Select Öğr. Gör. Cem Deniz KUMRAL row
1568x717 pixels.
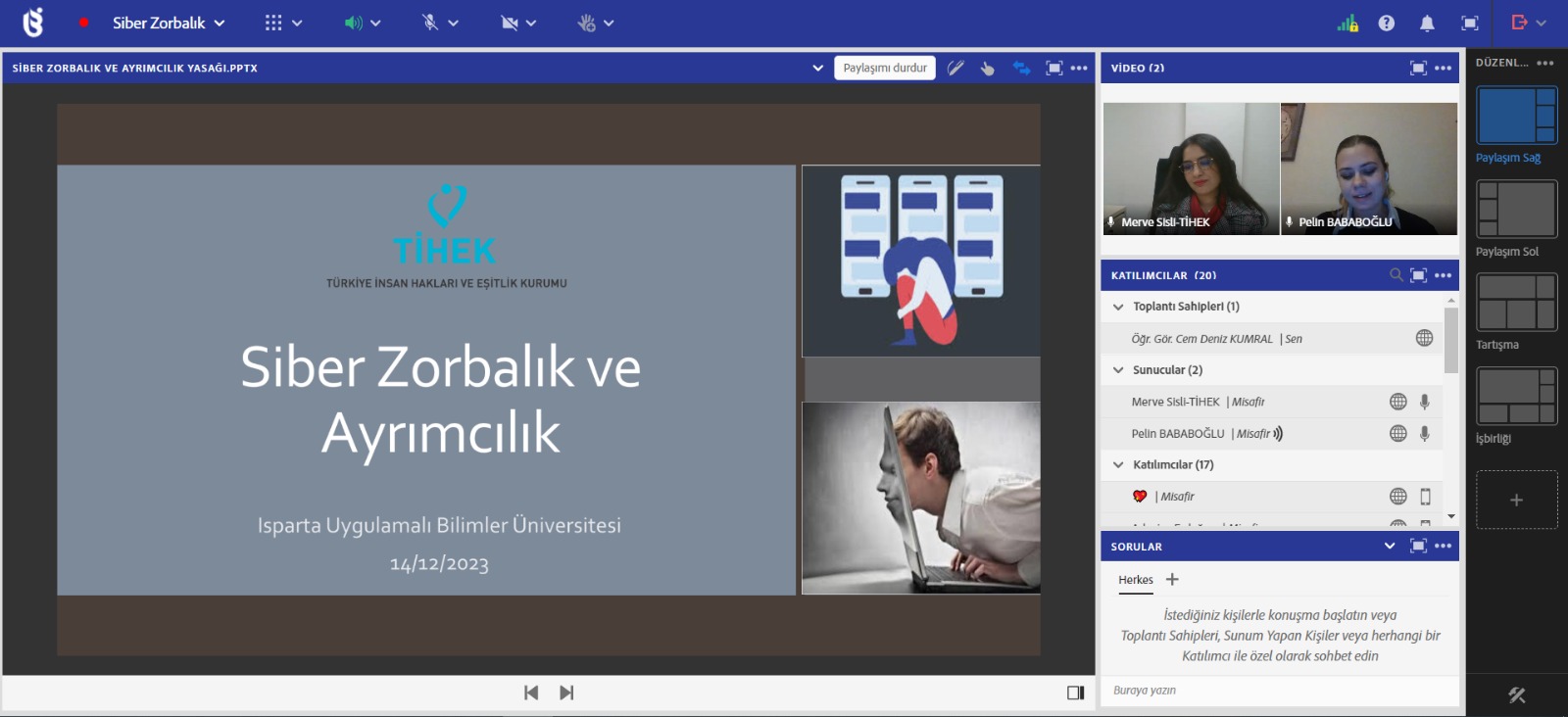(1272, 338)
